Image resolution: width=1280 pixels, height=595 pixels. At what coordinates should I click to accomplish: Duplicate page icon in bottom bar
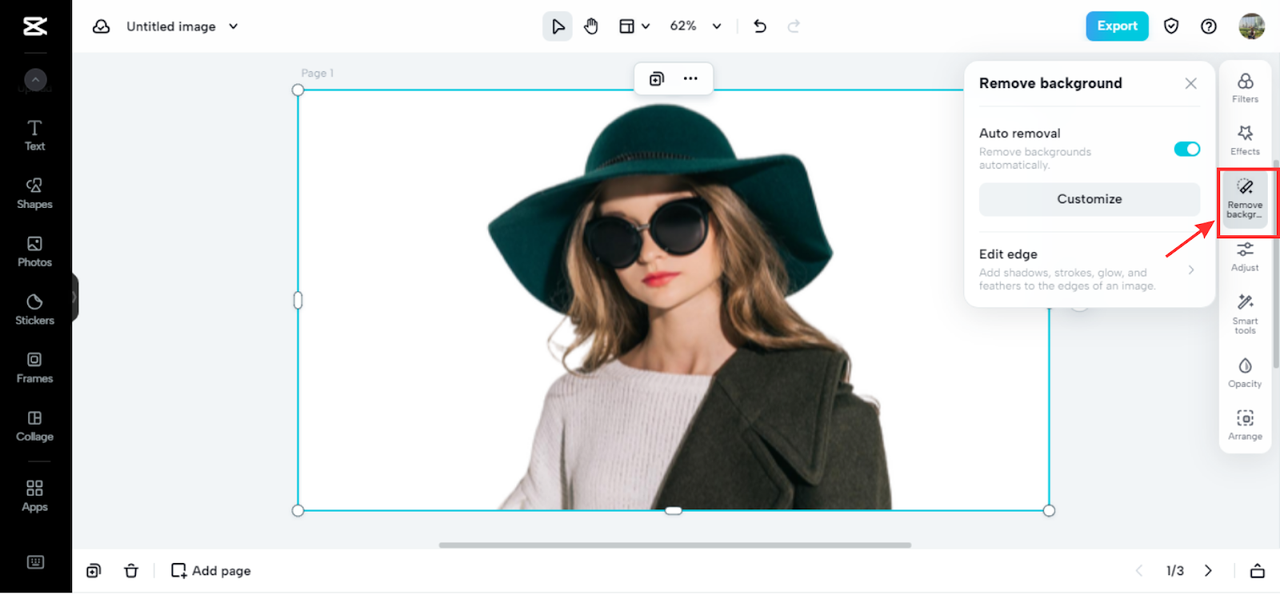(x=93, y=571)
